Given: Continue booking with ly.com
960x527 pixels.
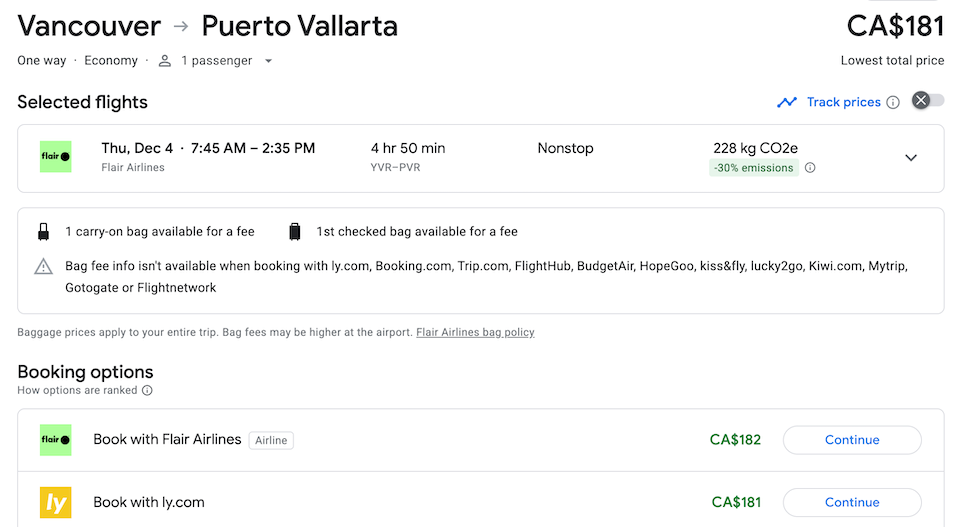Looking at the screenshot, I should pos(852,502).
